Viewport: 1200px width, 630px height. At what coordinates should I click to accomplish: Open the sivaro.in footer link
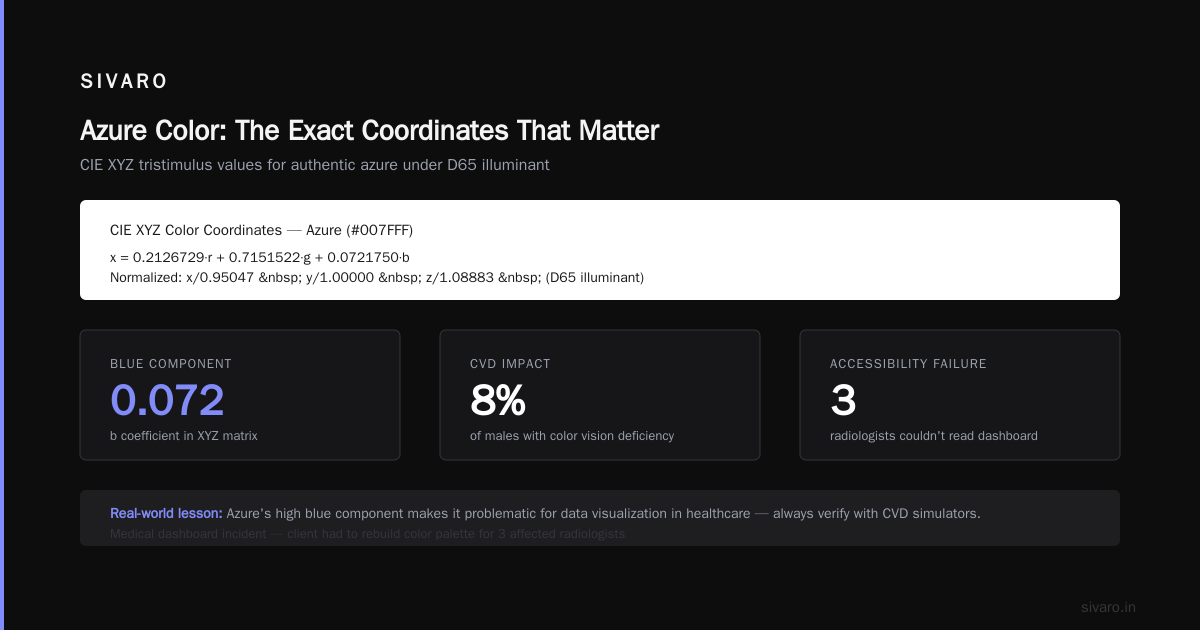click(x=1108, y=607)
